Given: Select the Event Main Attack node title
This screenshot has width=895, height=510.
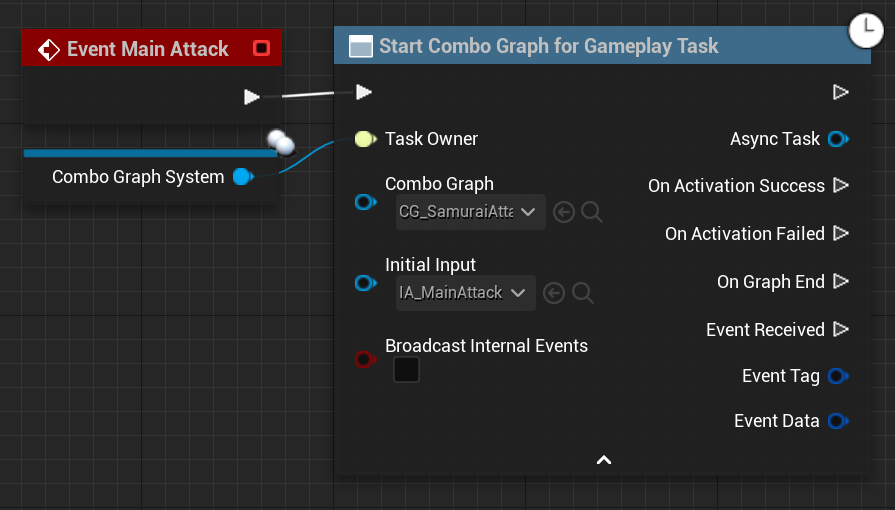Looking at the screenshot, I should point(147,49).
